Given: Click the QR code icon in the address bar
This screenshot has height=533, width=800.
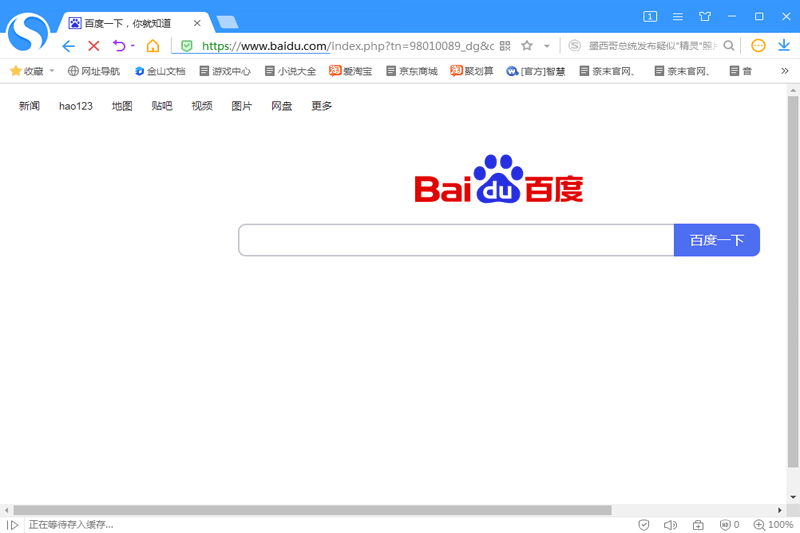Looking at the screenshot, I should pyautogui.click(x=505, y=46).
